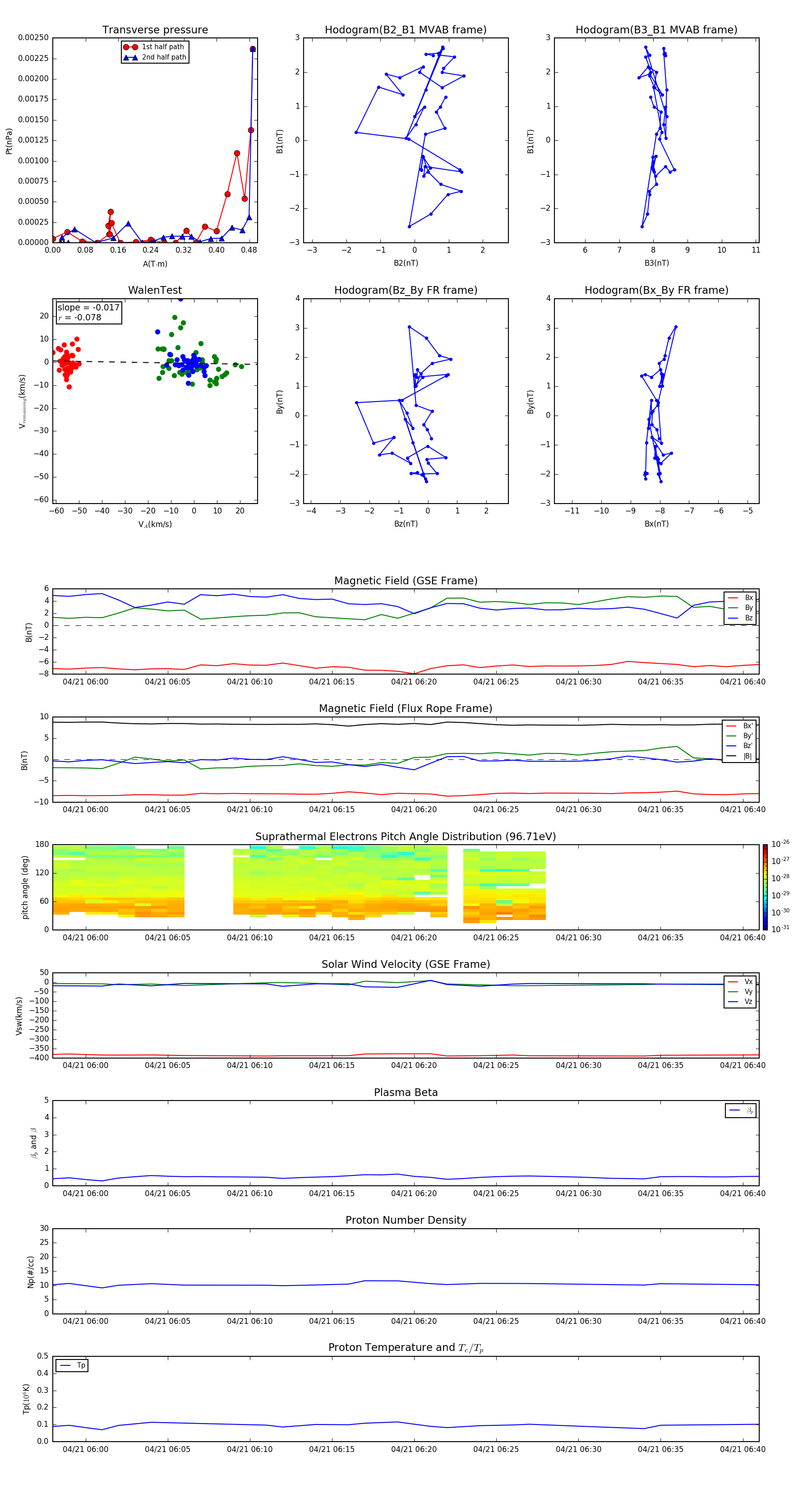Click 'Proton Temperature and Te/Tp' title
The width and height of the screenshot is (812, 1489).
(x=406, y=1347)
